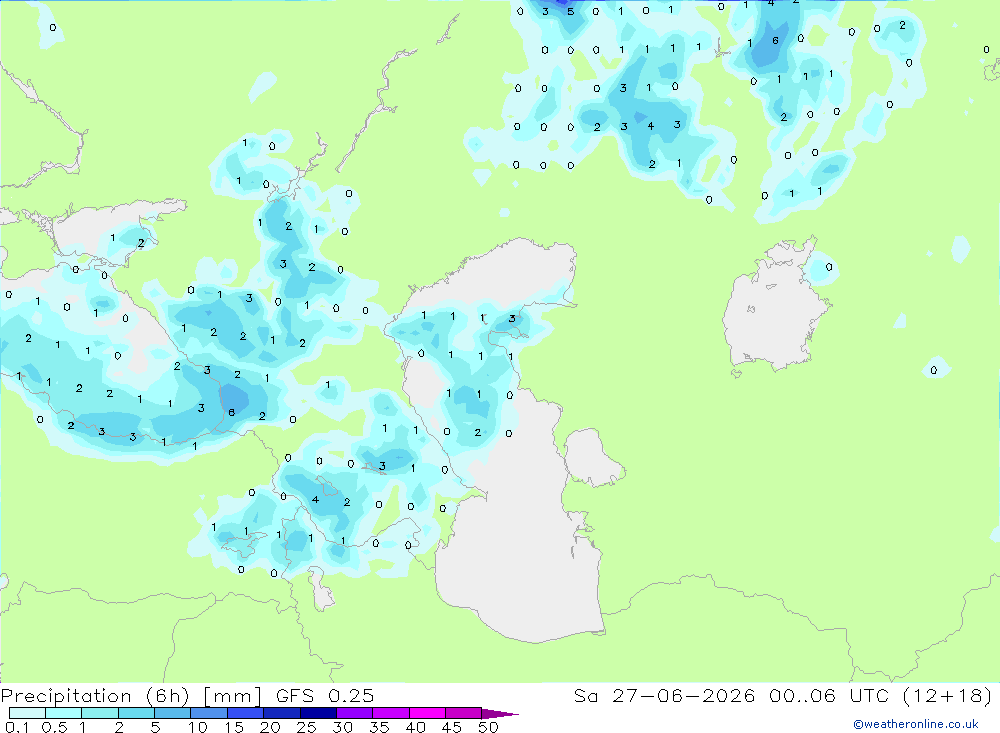Select the 40–45 mm magenta legend swatch

coord(427,713)
